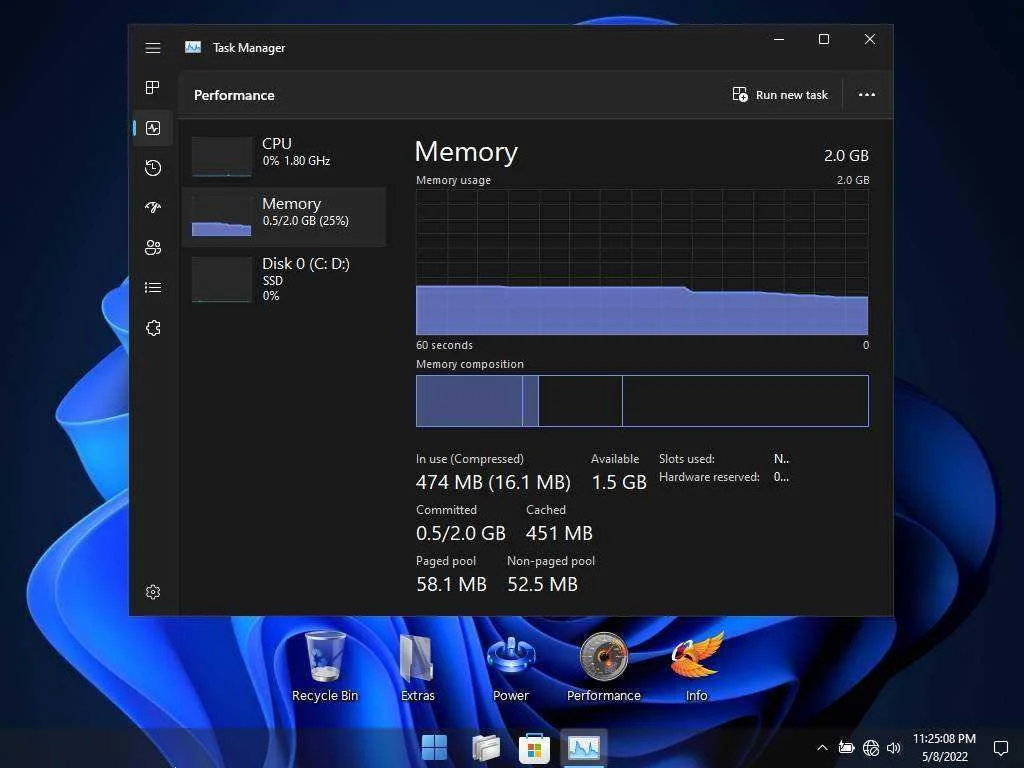Expand the hidden system tray icons chevron

coord(822,748)
